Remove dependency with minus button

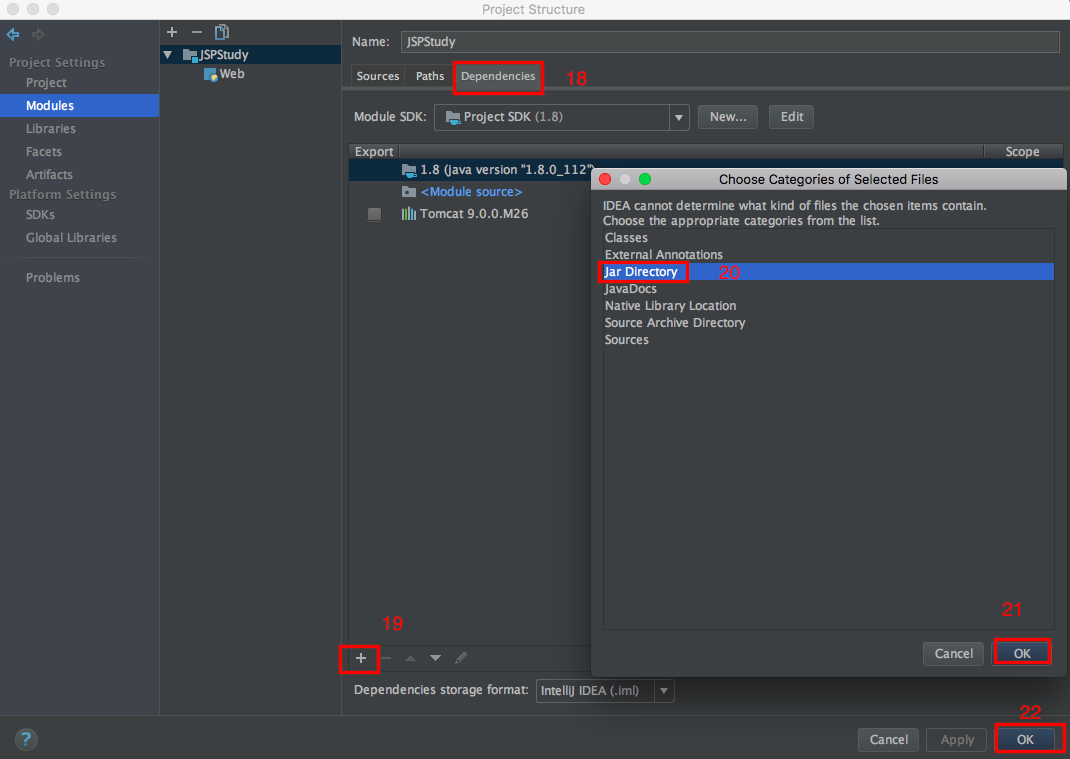386,658
